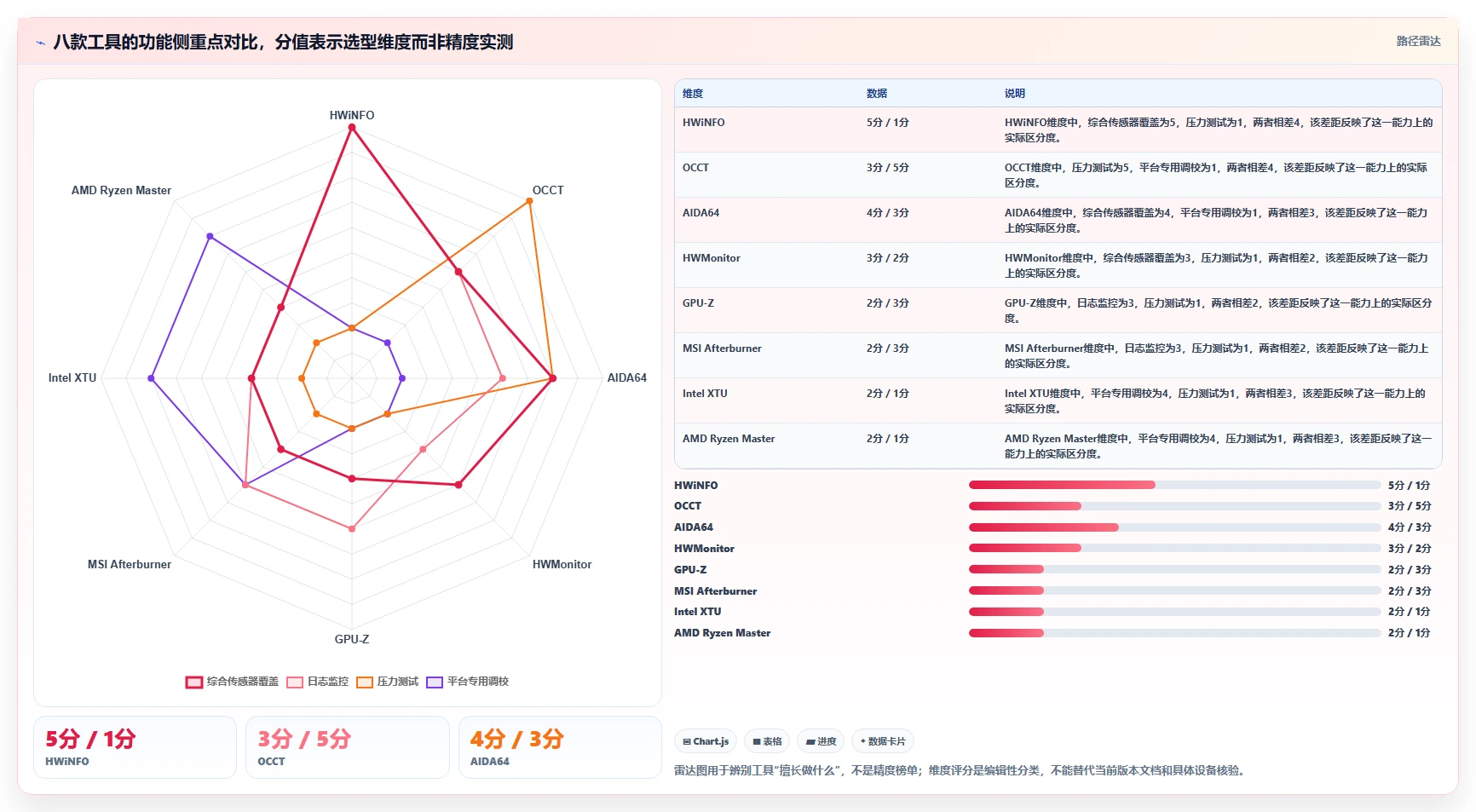Click 3分 / 2分 beside HWMonitor progress bar

1410,548
